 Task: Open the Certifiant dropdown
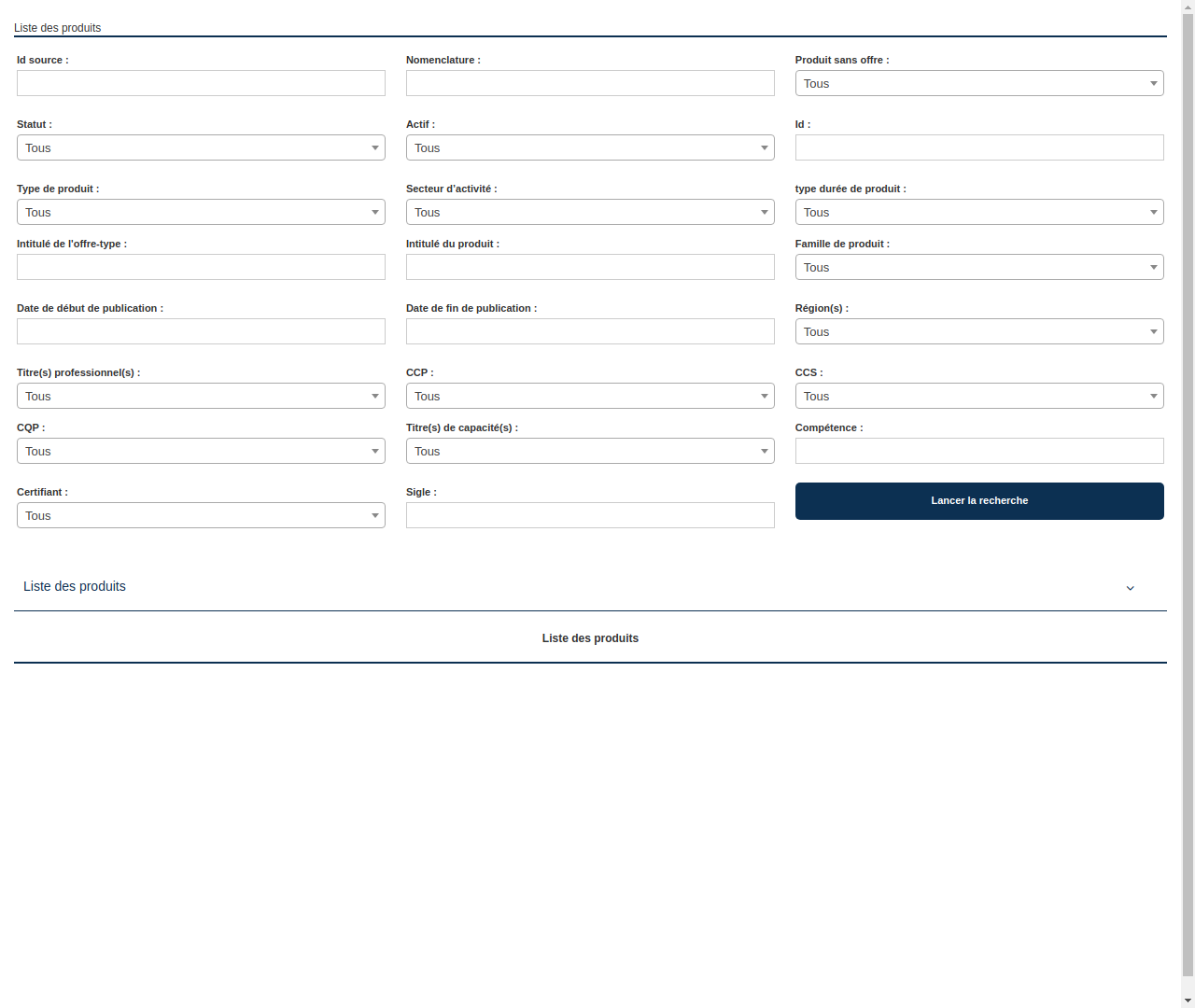coord(201,515)
